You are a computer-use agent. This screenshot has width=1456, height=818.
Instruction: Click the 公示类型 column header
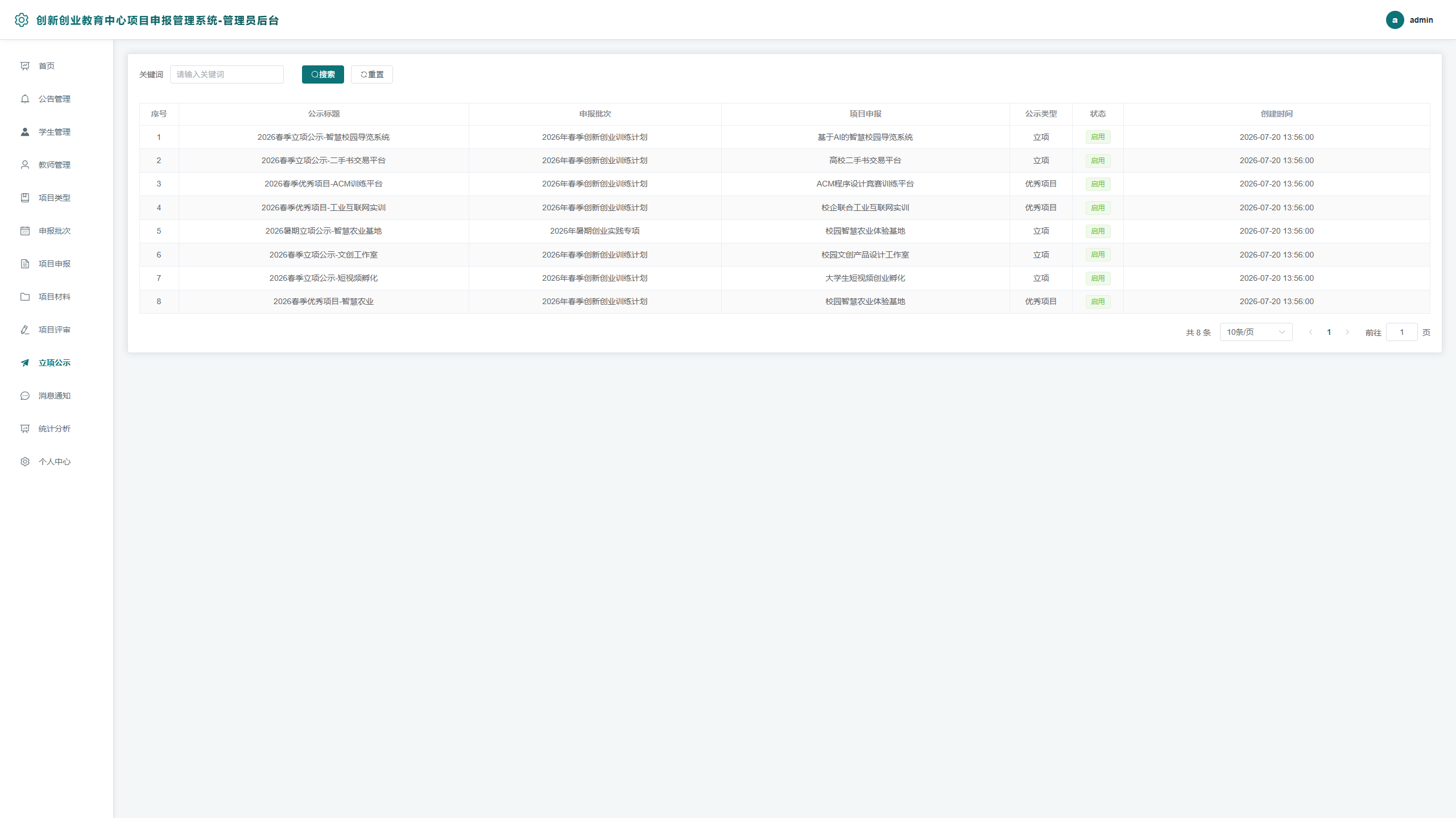click(x=1041, y=114)
